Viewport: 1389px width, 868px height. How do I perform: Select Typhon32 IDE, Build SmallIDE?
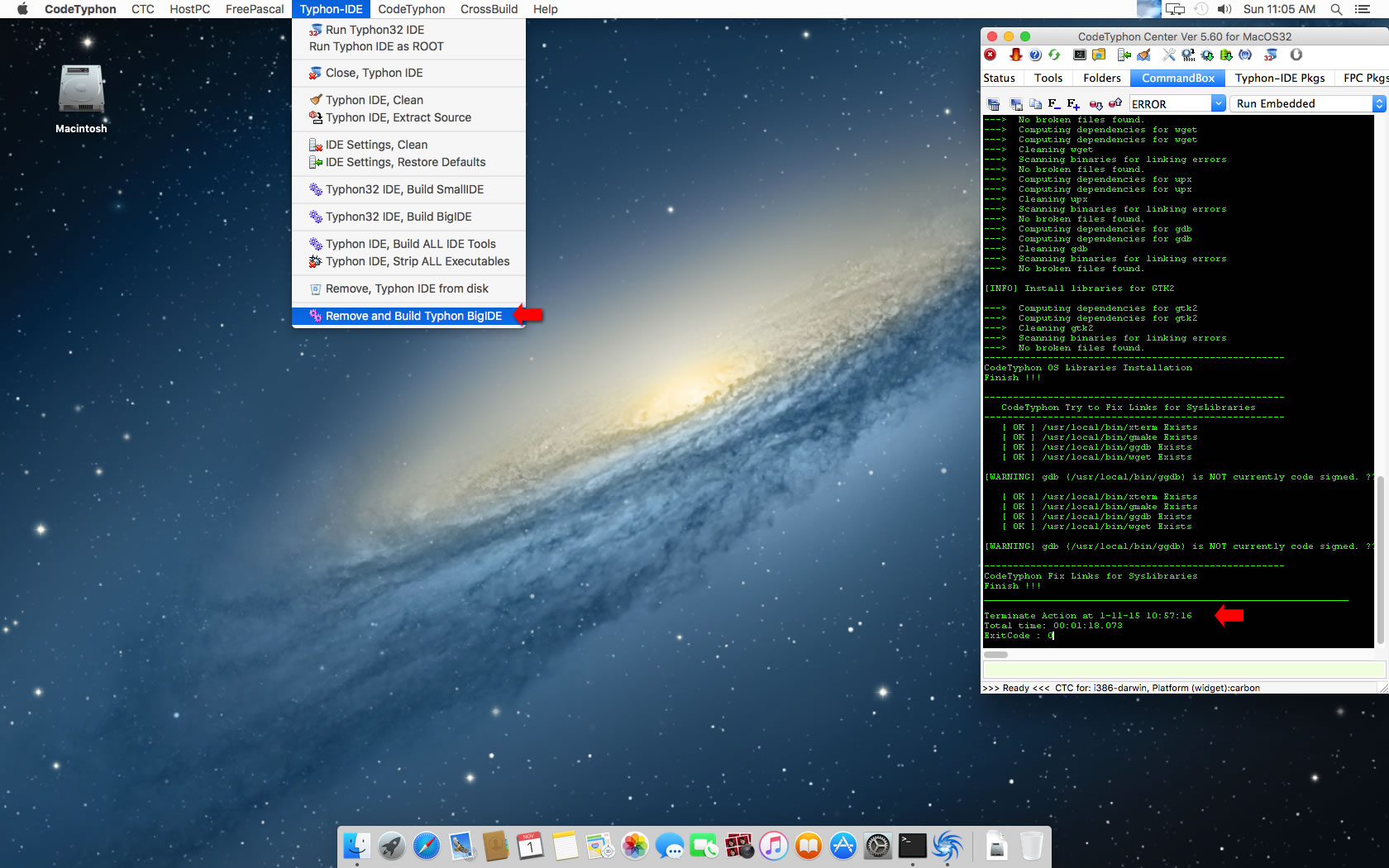408,189
